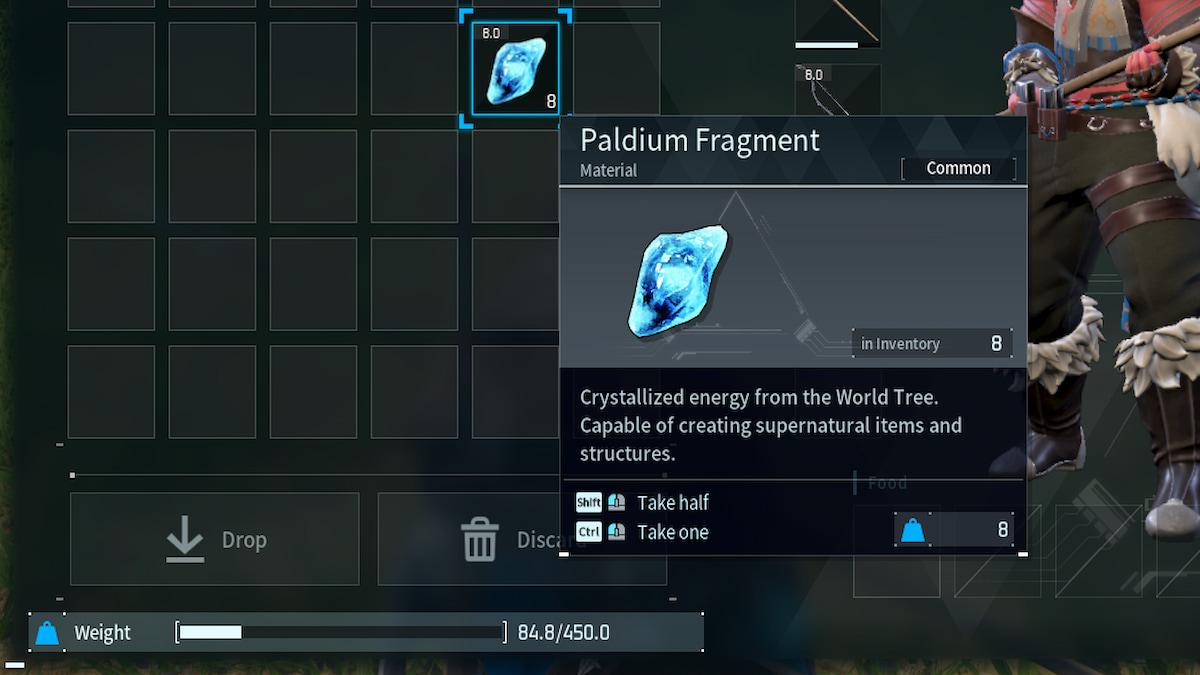Image resolution: width=1200 pixels, height=675 pixels.
Task: Click the 84.8/450.0 weight readout
Action: click(563, 633)
